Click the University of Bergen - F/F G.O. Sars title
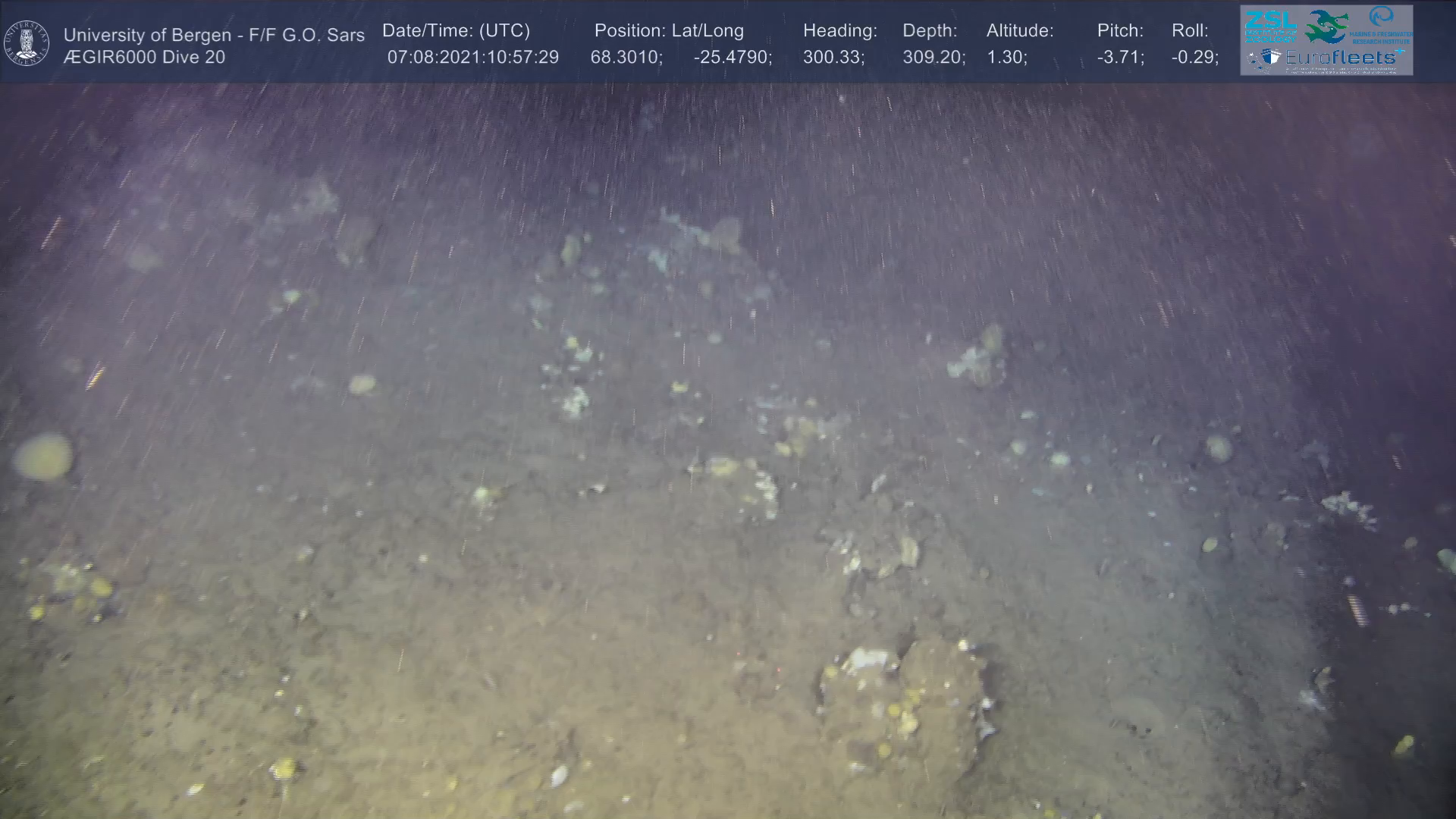 point(214,35)
